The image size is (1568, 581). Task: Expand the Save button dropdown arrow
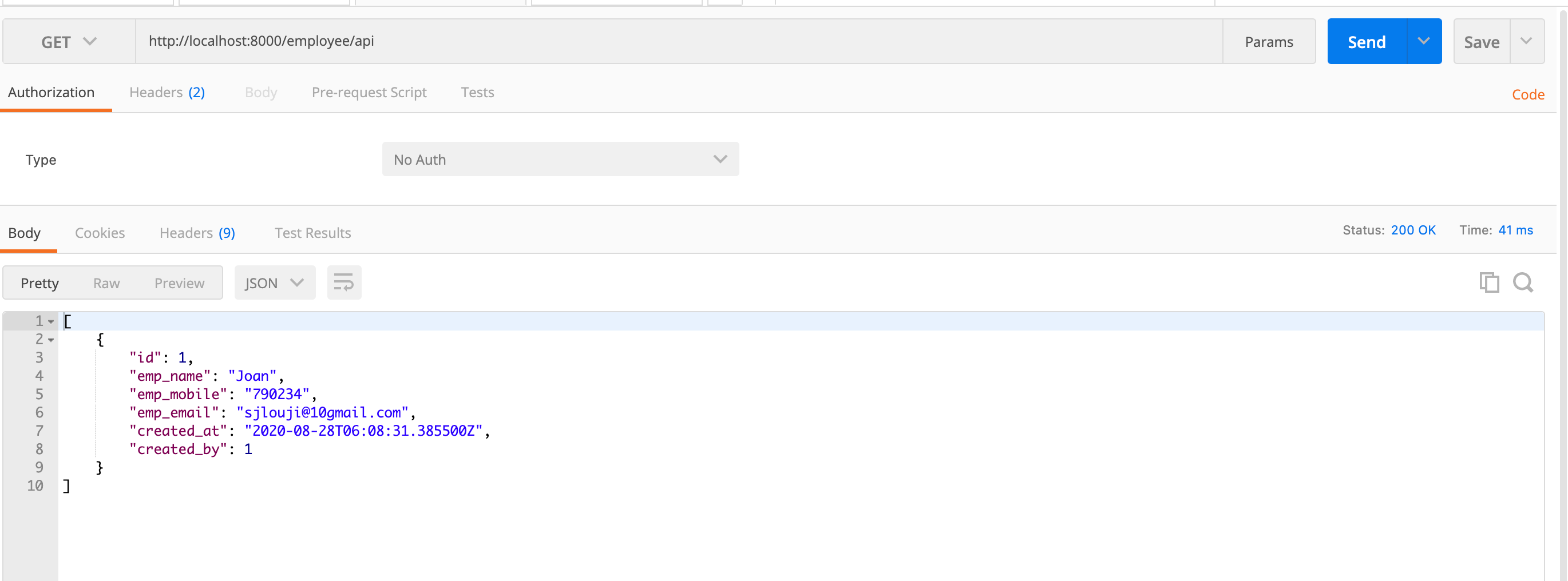(1527, 41)
